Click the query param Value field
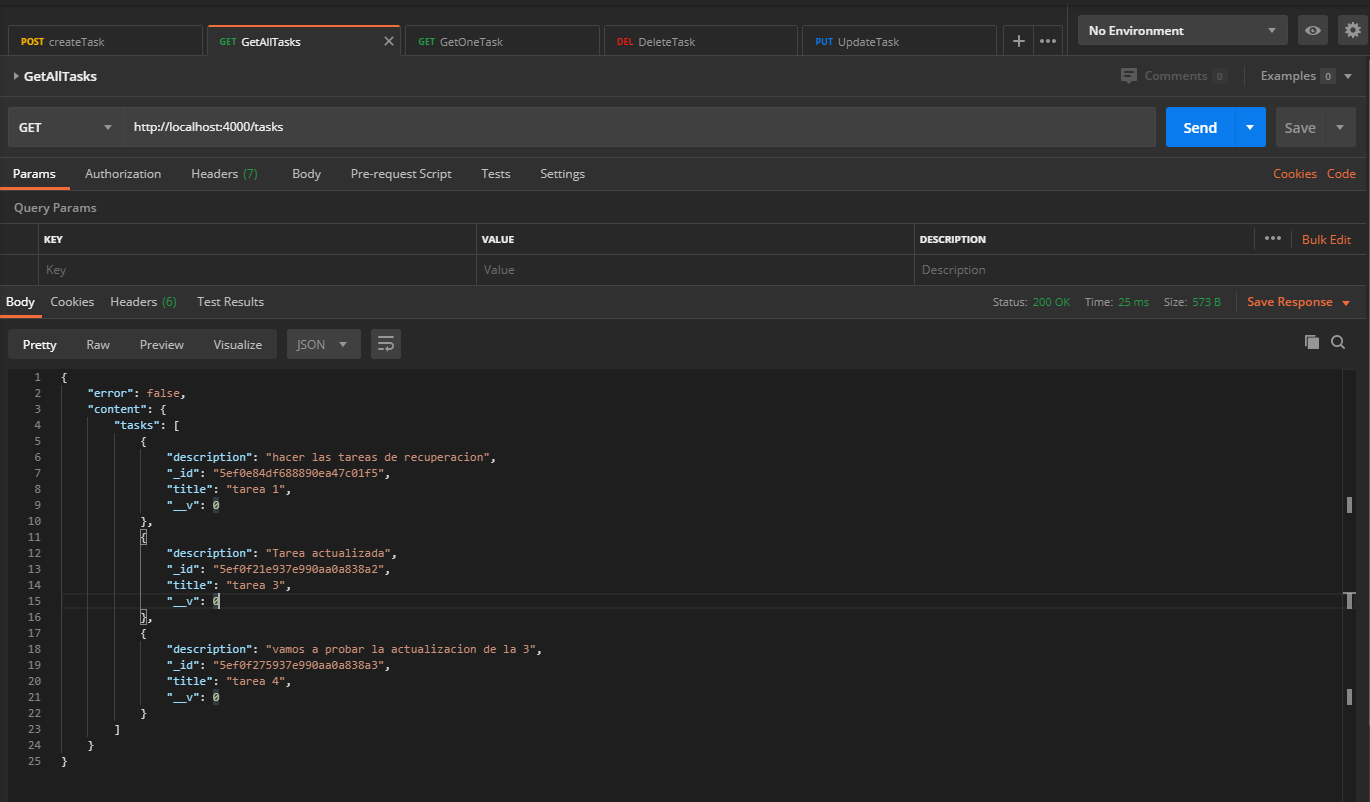 tap(696, 270)
